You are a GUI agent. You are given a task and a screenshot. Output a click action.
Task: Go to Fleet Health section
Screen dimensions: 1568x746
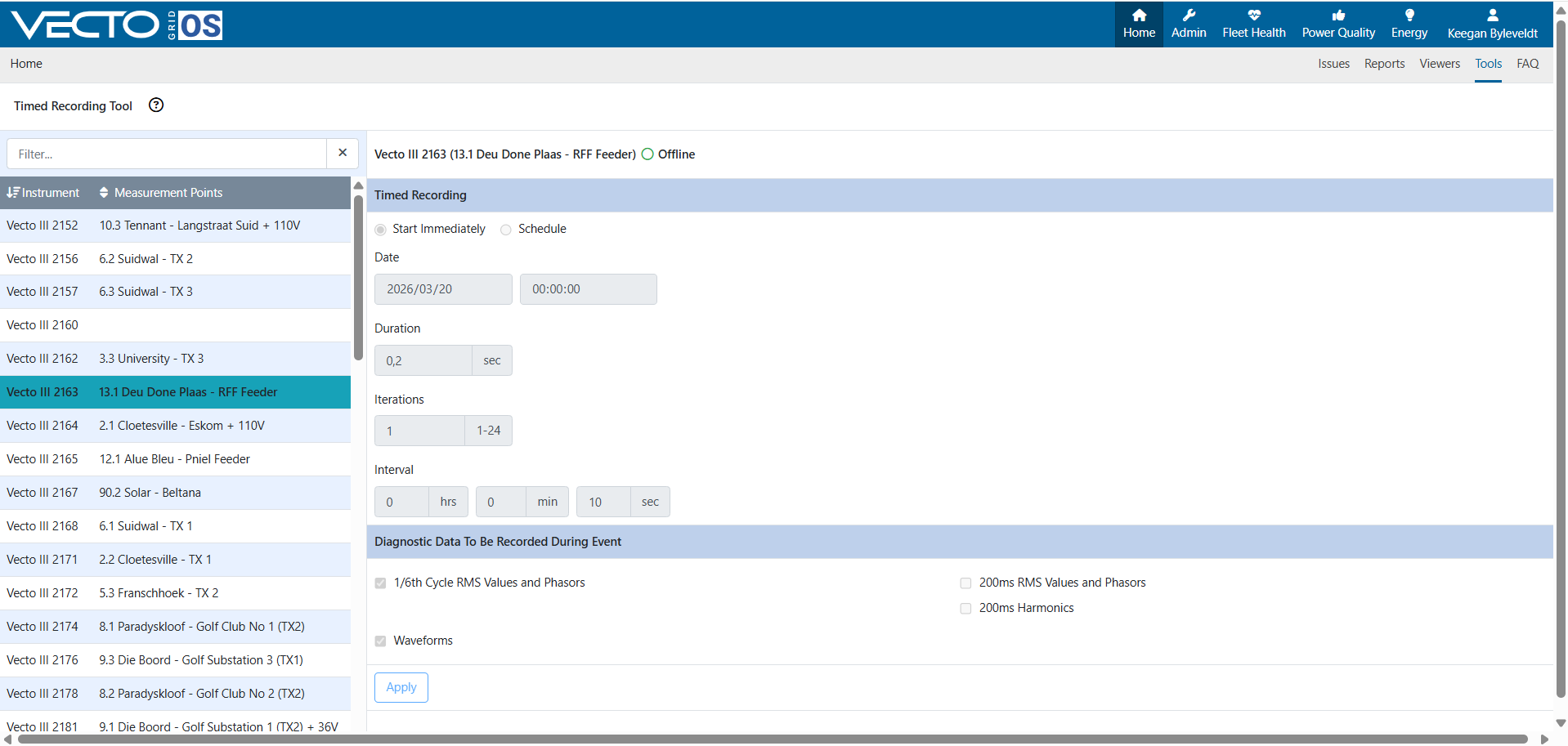(x=1254, y=25)
